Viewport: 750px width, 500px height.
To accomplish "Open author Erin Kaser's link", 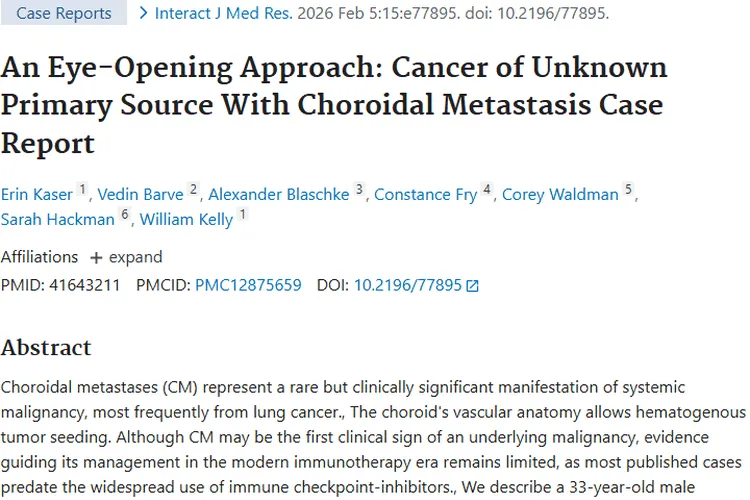I will coord(37,194).
